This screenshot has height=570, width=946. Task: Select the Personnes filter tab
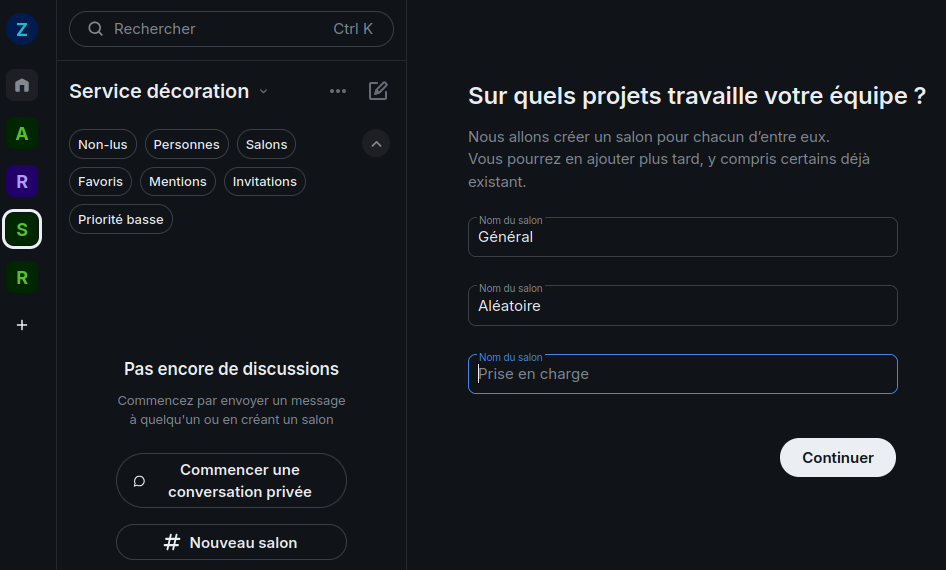[187, 144]
